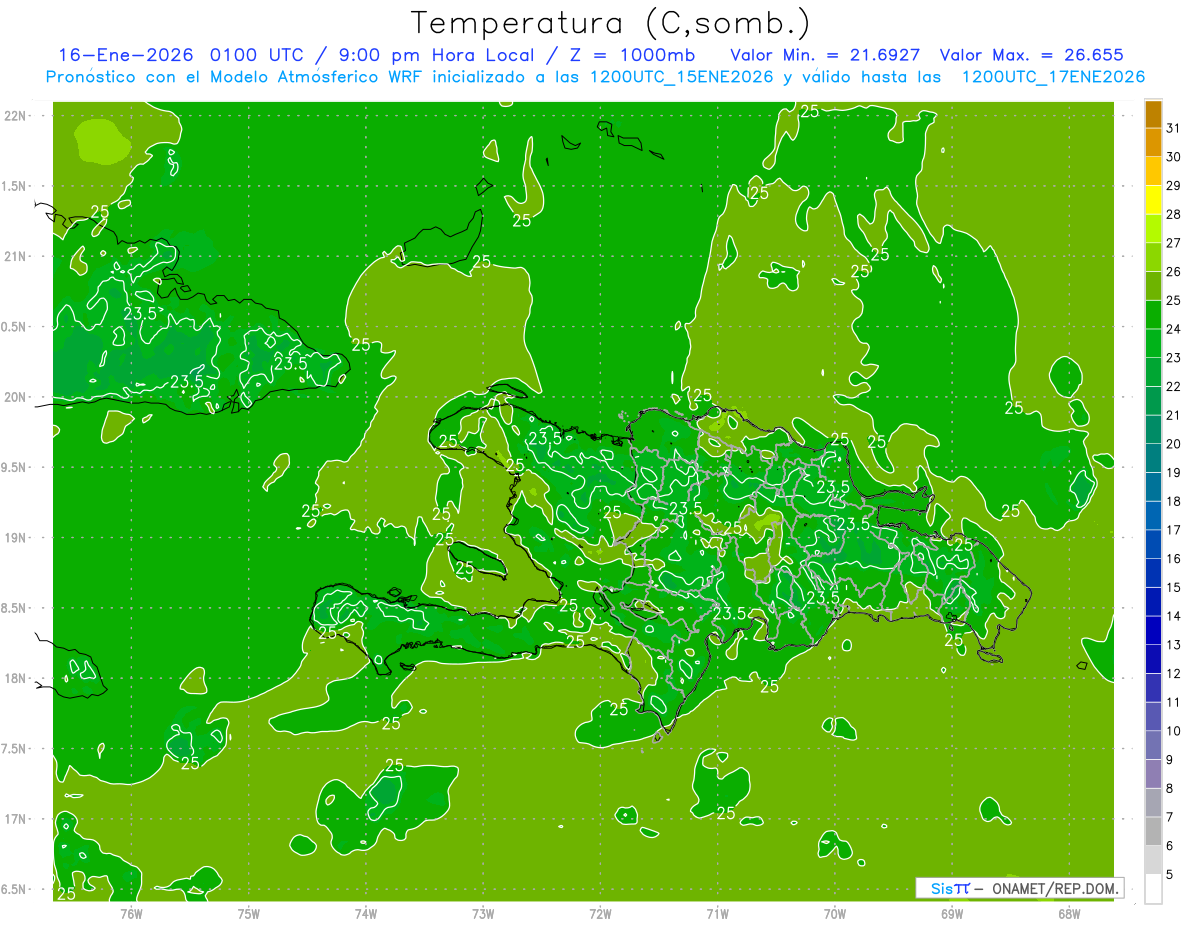Click the "28" value on the color scale
The height and width of the screenshot is (927, 1200).
point(1174,214)
